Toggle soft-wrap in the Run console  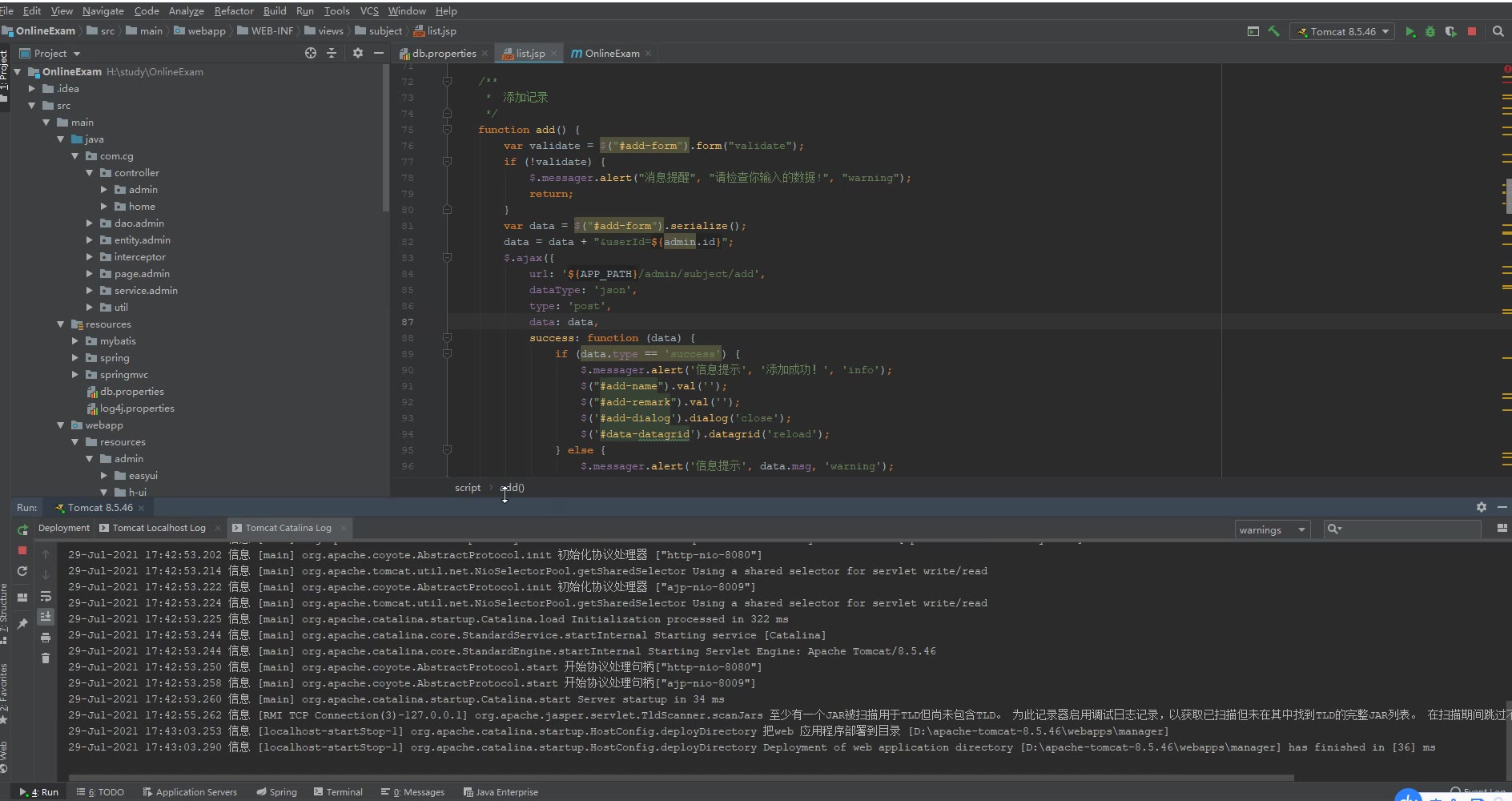point(46,596)
